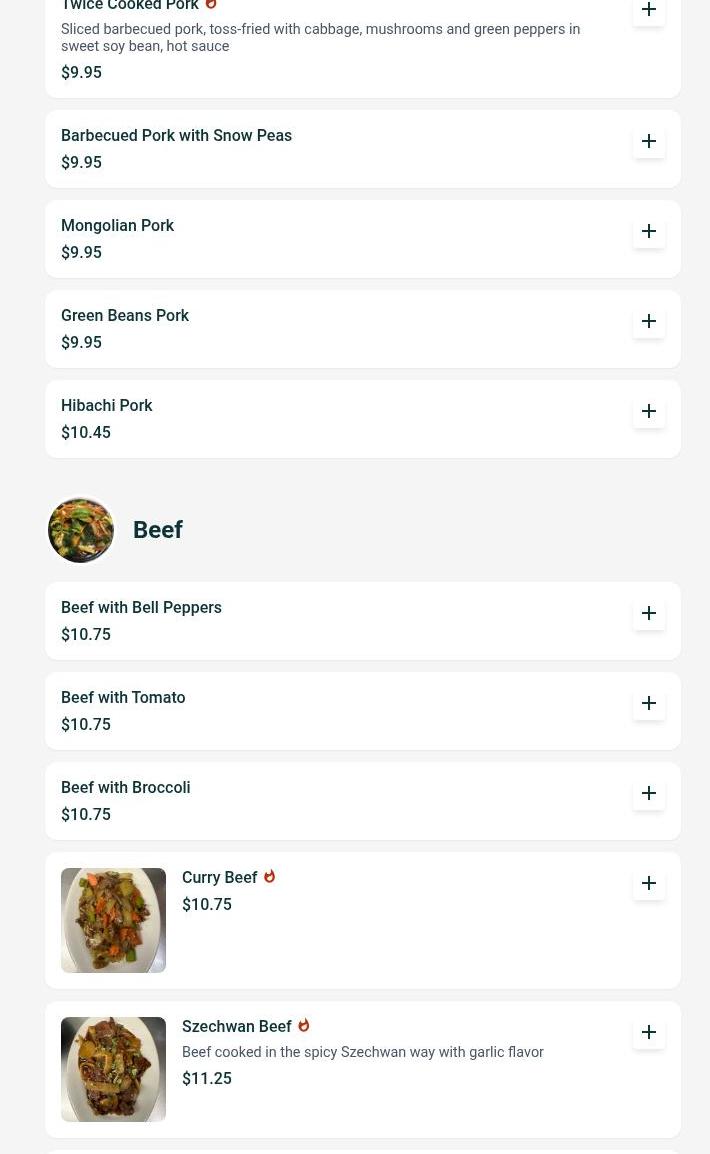
Task: Open Hibachi Pork item title
Action: pyautogui.click(x=107, y=406)
